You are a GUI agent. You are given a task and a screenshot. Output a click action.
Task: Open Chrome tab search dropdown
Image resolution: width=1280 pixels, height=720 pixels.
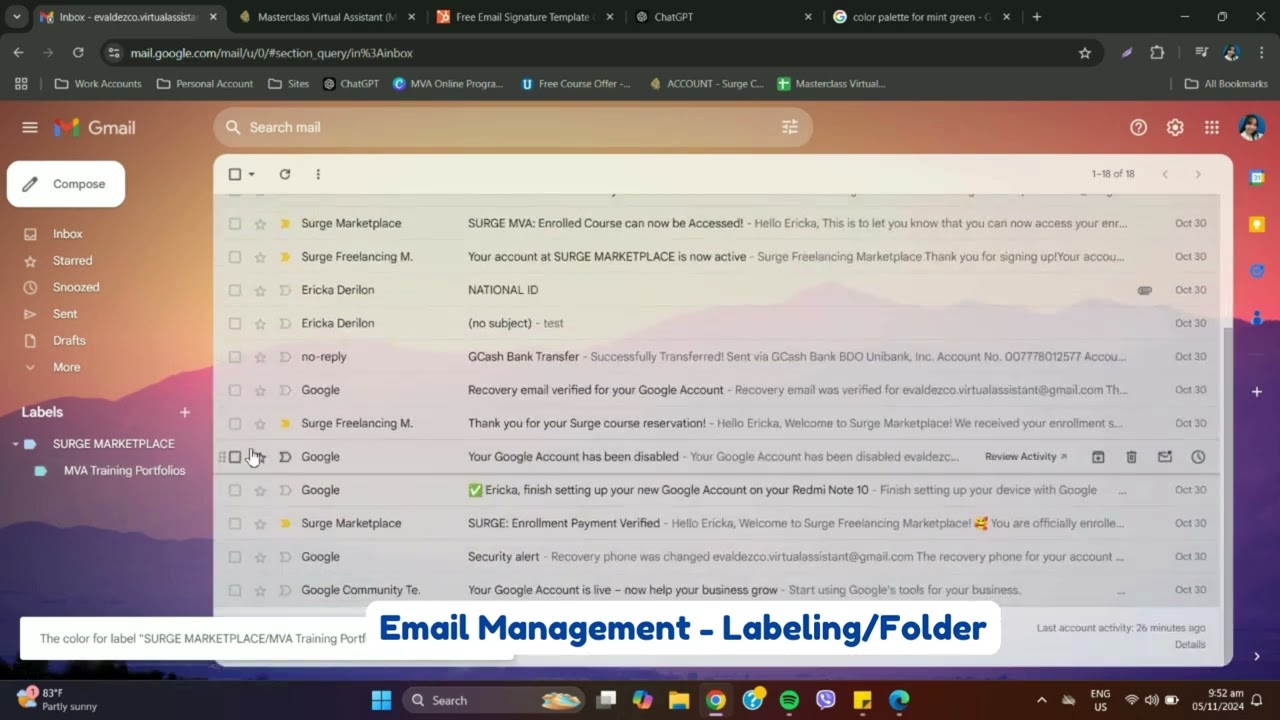pos(17,17)
